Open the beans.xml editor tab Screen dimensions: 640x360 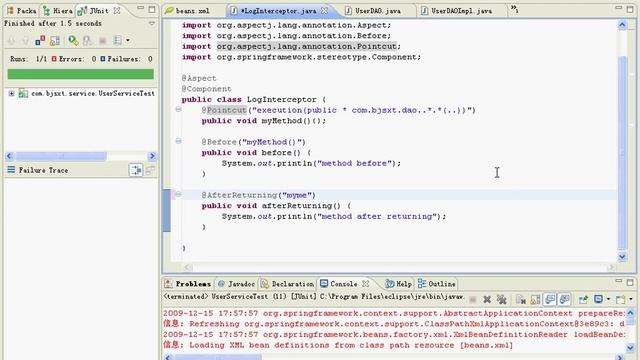[188, 11]
